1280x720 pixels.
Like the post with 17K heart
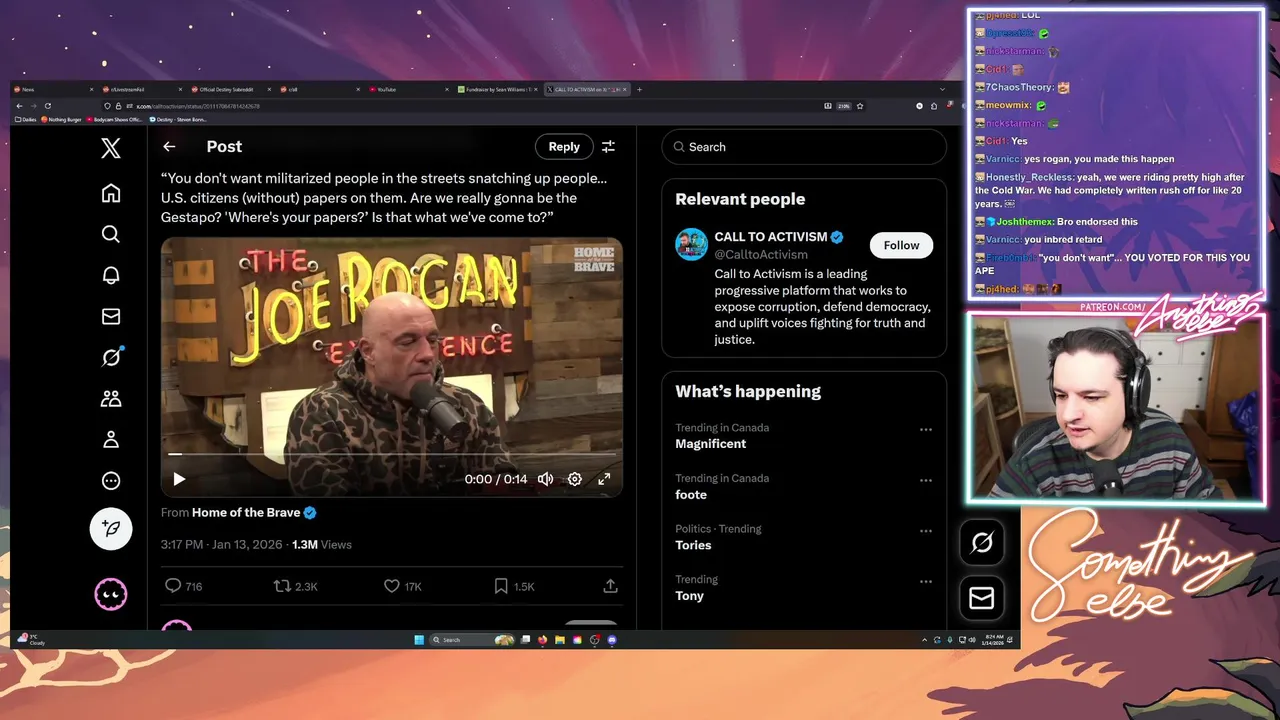click(403, 586)
